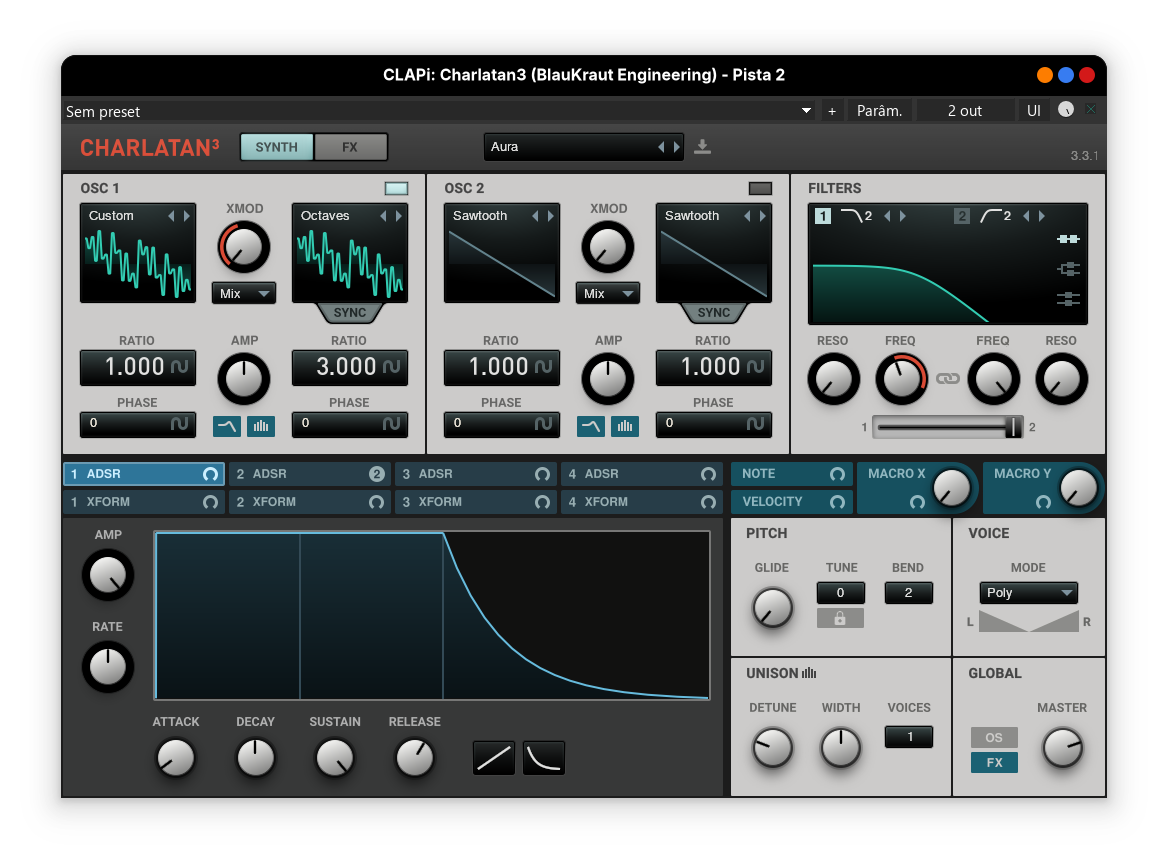1168x865 pixels.
Task: Click the save preset download icon beside Aura
Action: pos(702,147)
